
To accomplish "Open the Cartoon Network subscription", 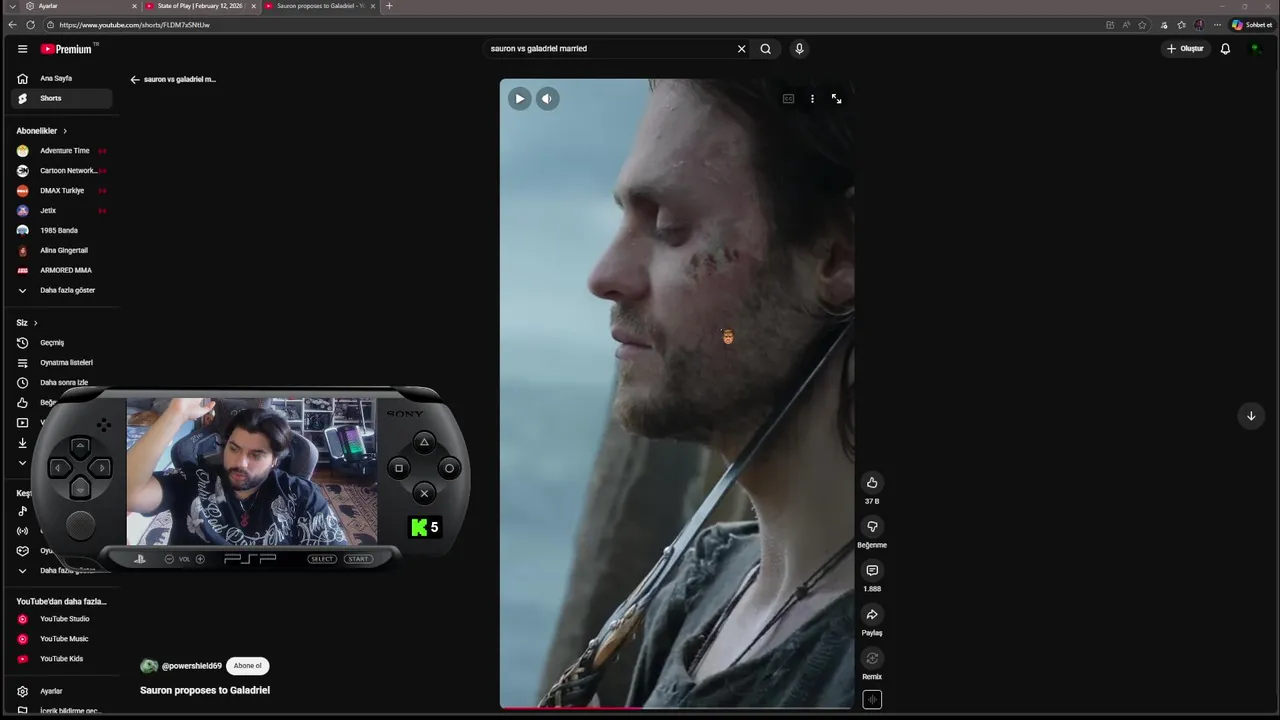I will 62,171.
